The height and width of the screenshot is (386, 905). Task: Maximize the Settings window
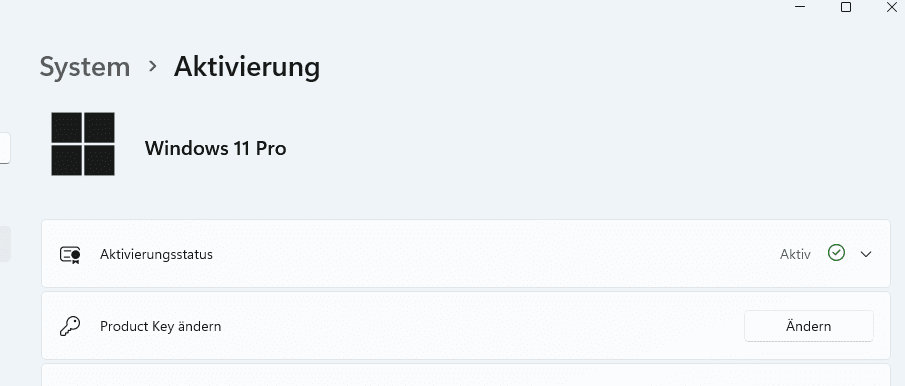click(846, 7)
